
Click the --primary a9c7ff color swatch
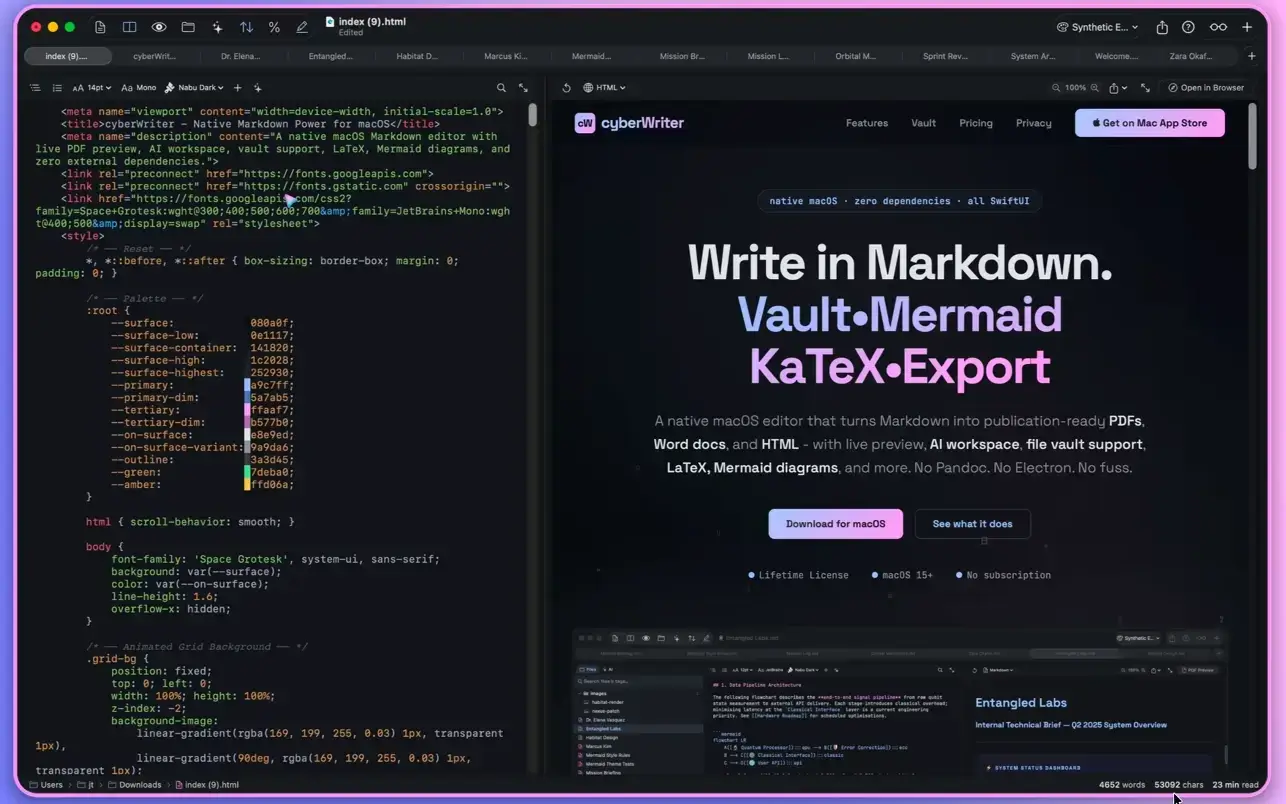pyautogui.click(x=247, y=385)
